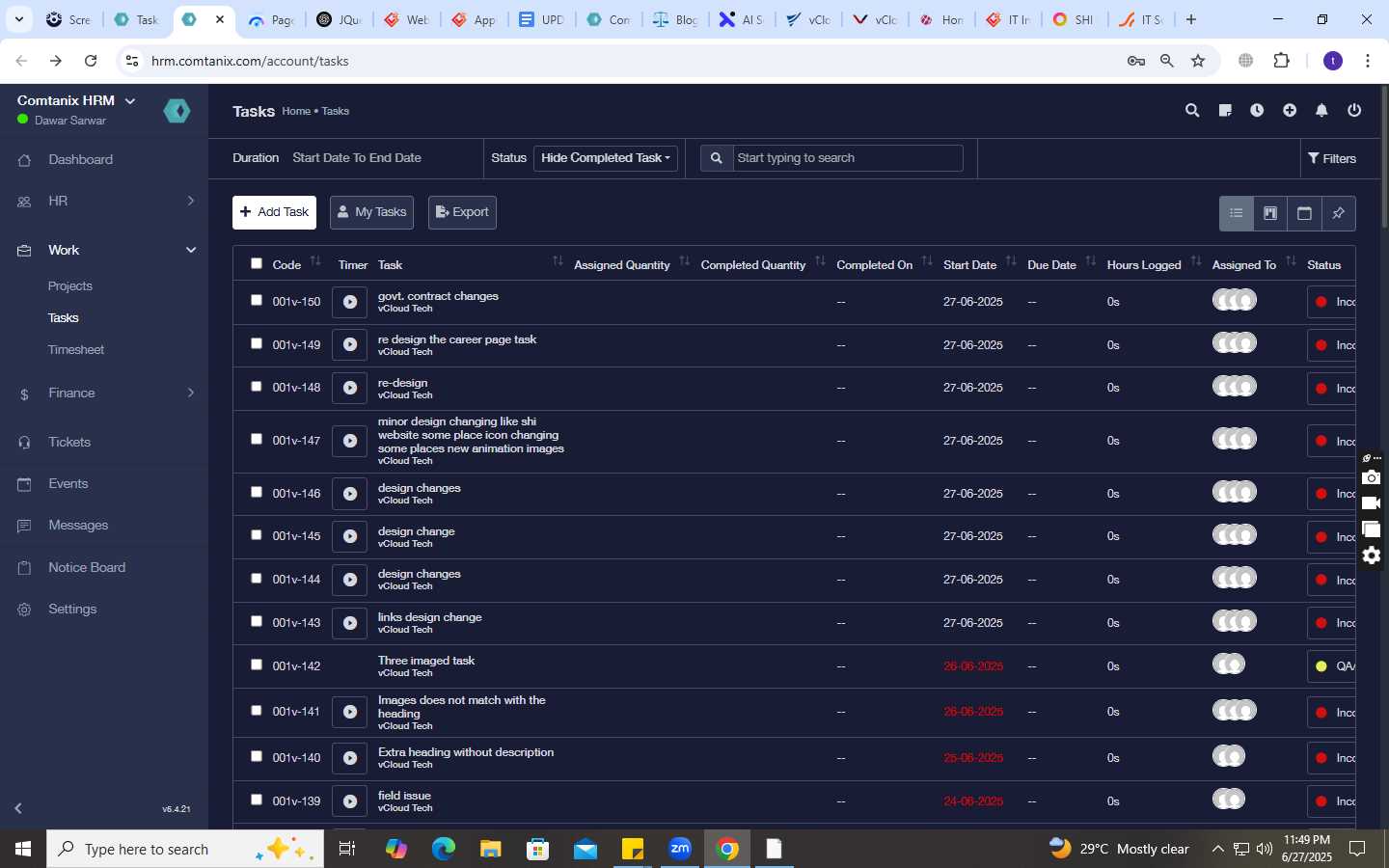Open Comtanix HRM account dropdown
1389x868 pixels.
pyautogui.click(x=76, y=101)
